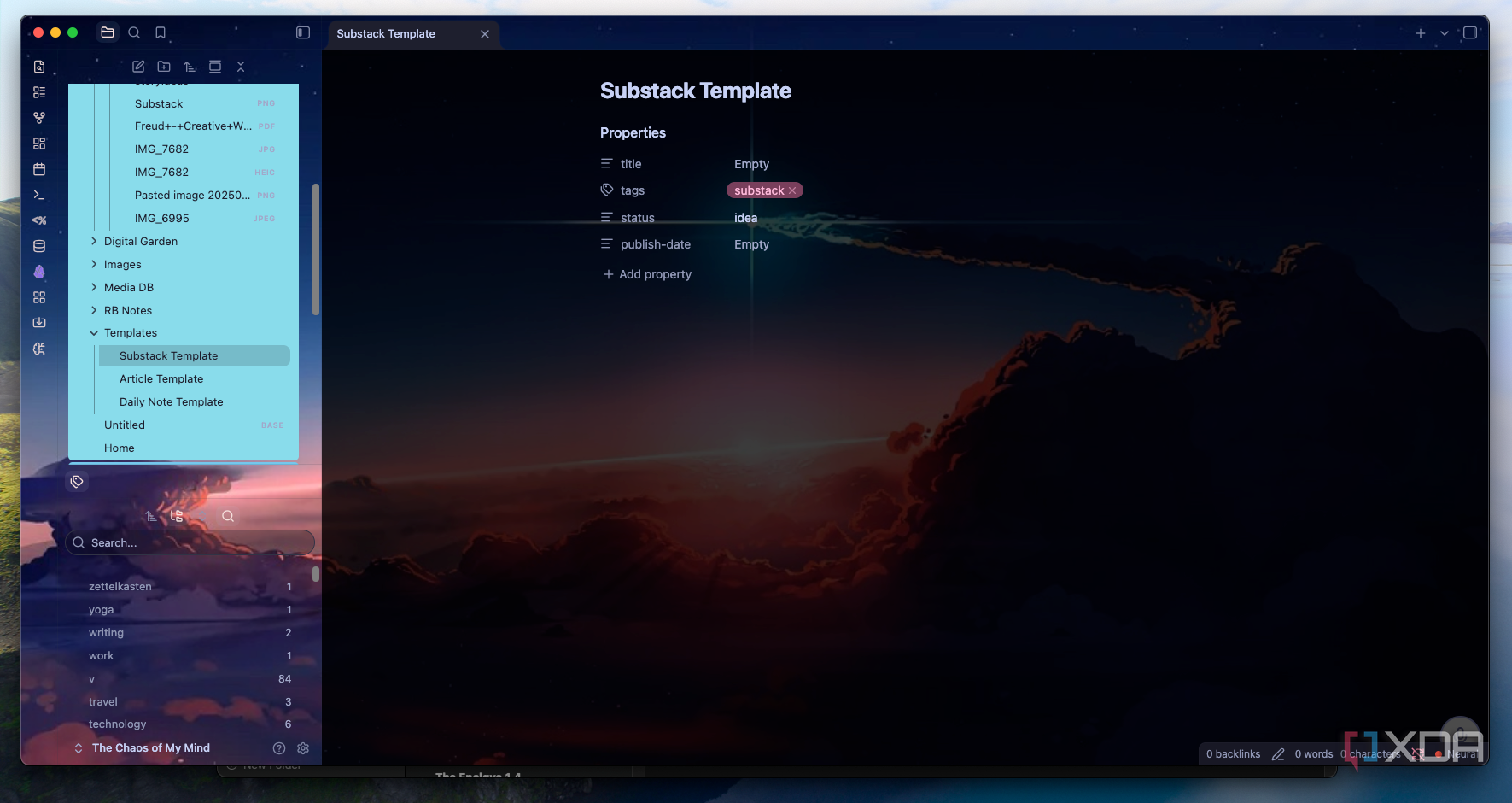The image size is (1512, 803).
Task: Open graph view from ribbon
Action: 39,118
